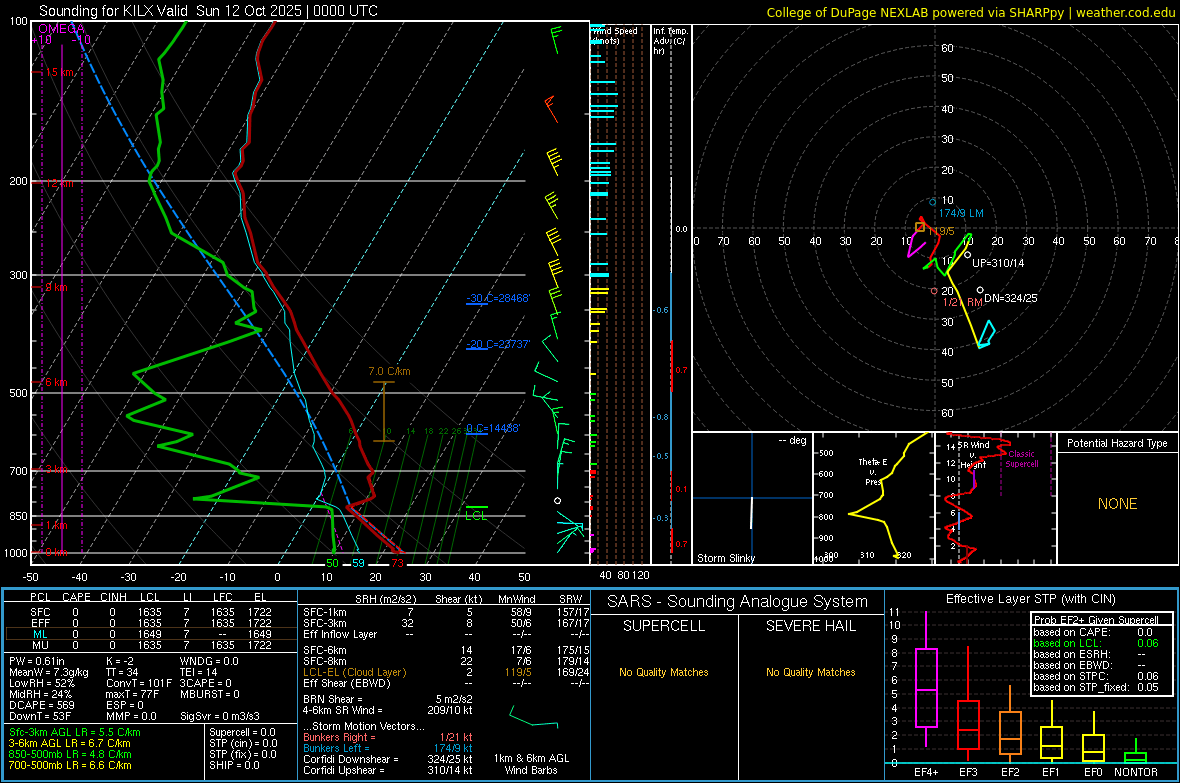Select the UP=310/14 Corfidi label on the hodograph
1180x783 pixels.
pos(998,263)
